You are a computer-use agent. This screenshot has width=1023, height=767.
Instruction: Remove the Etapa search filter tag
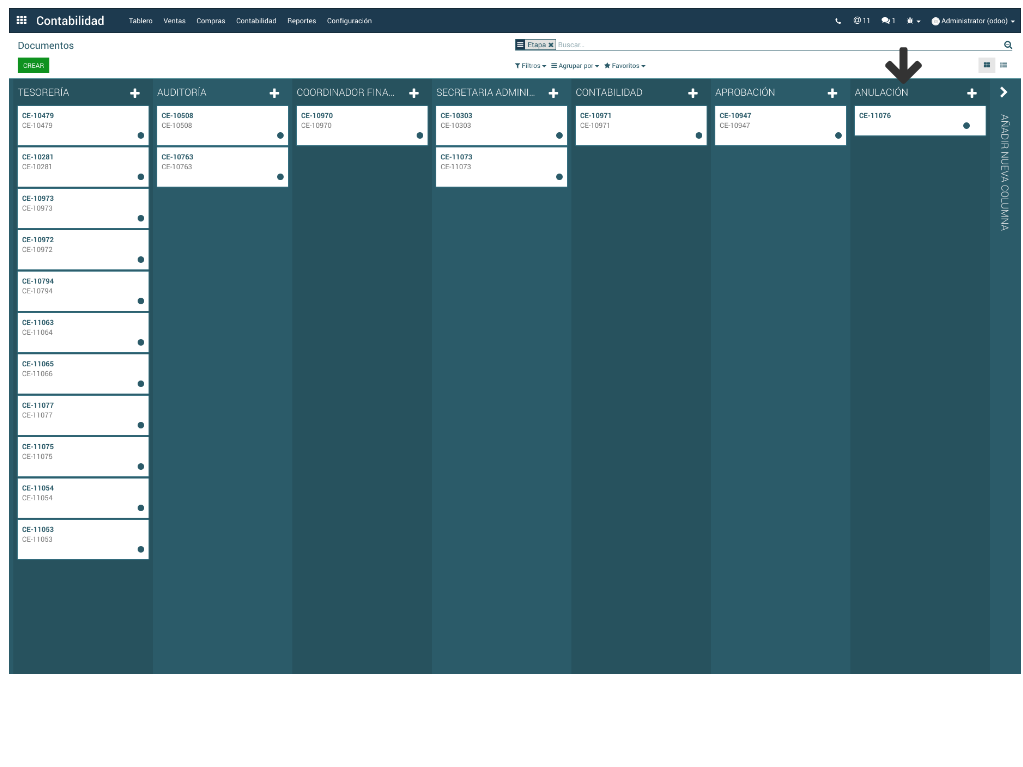550,45
